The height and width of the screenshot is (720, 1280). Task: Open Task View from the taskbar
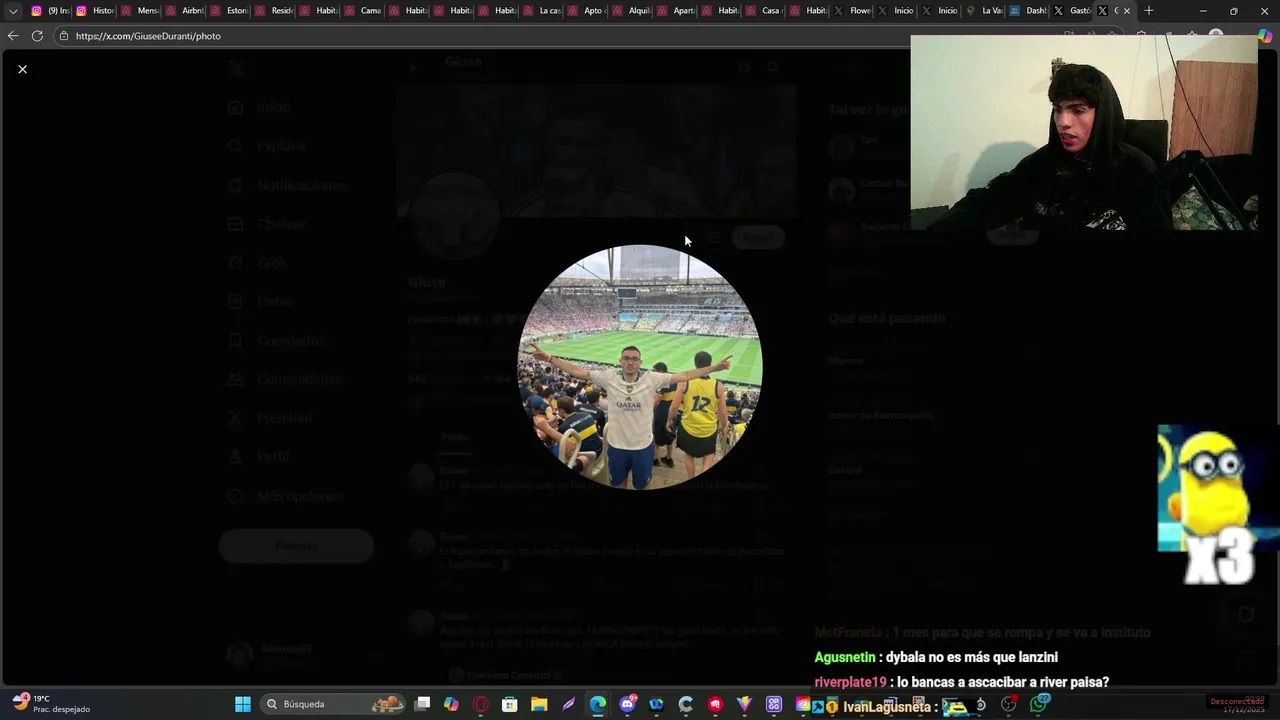pyautogui.click(x=422, y=704)
